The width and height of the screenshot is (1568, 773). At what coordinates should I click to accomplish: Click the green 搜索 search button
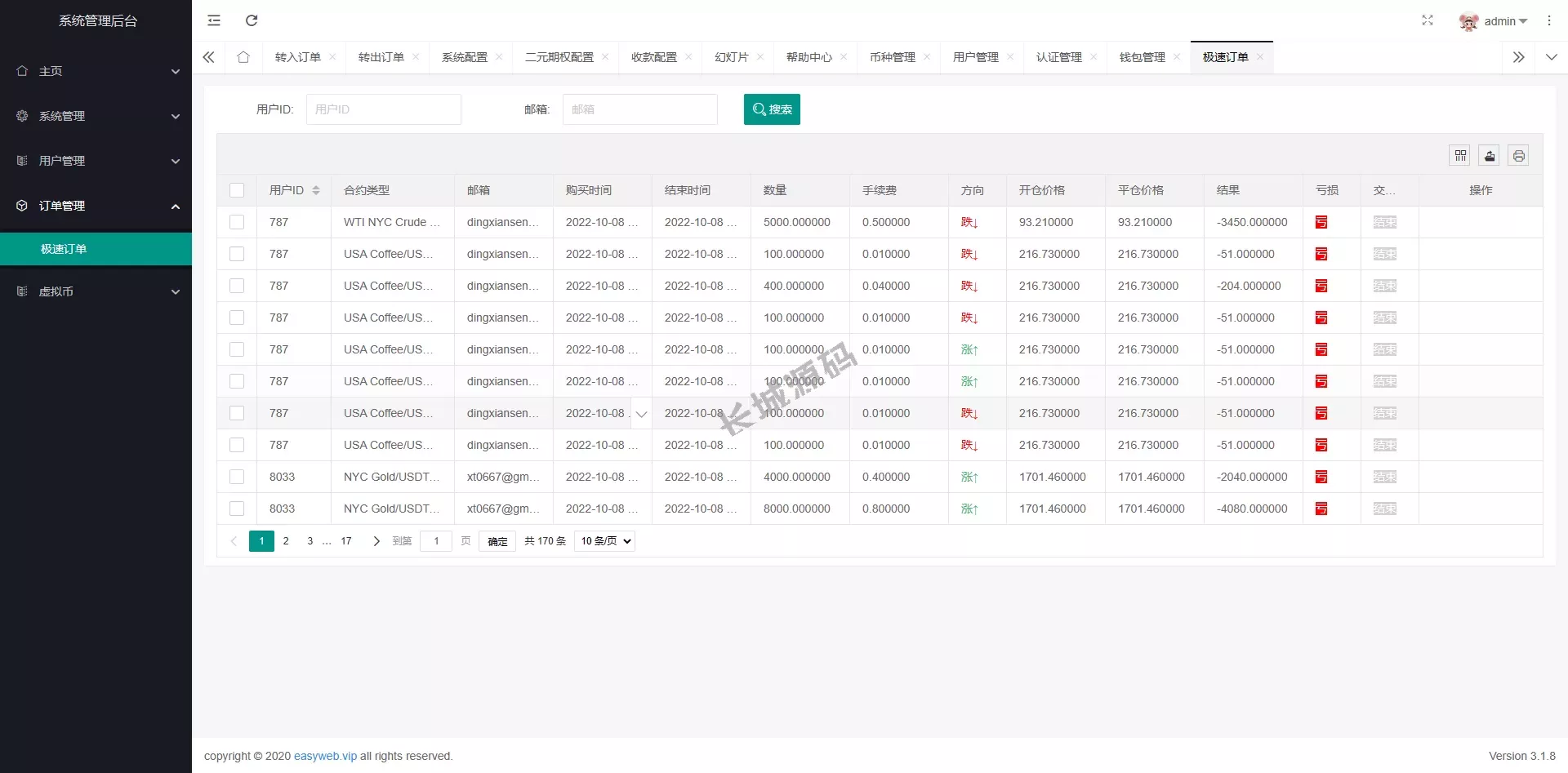772,109
